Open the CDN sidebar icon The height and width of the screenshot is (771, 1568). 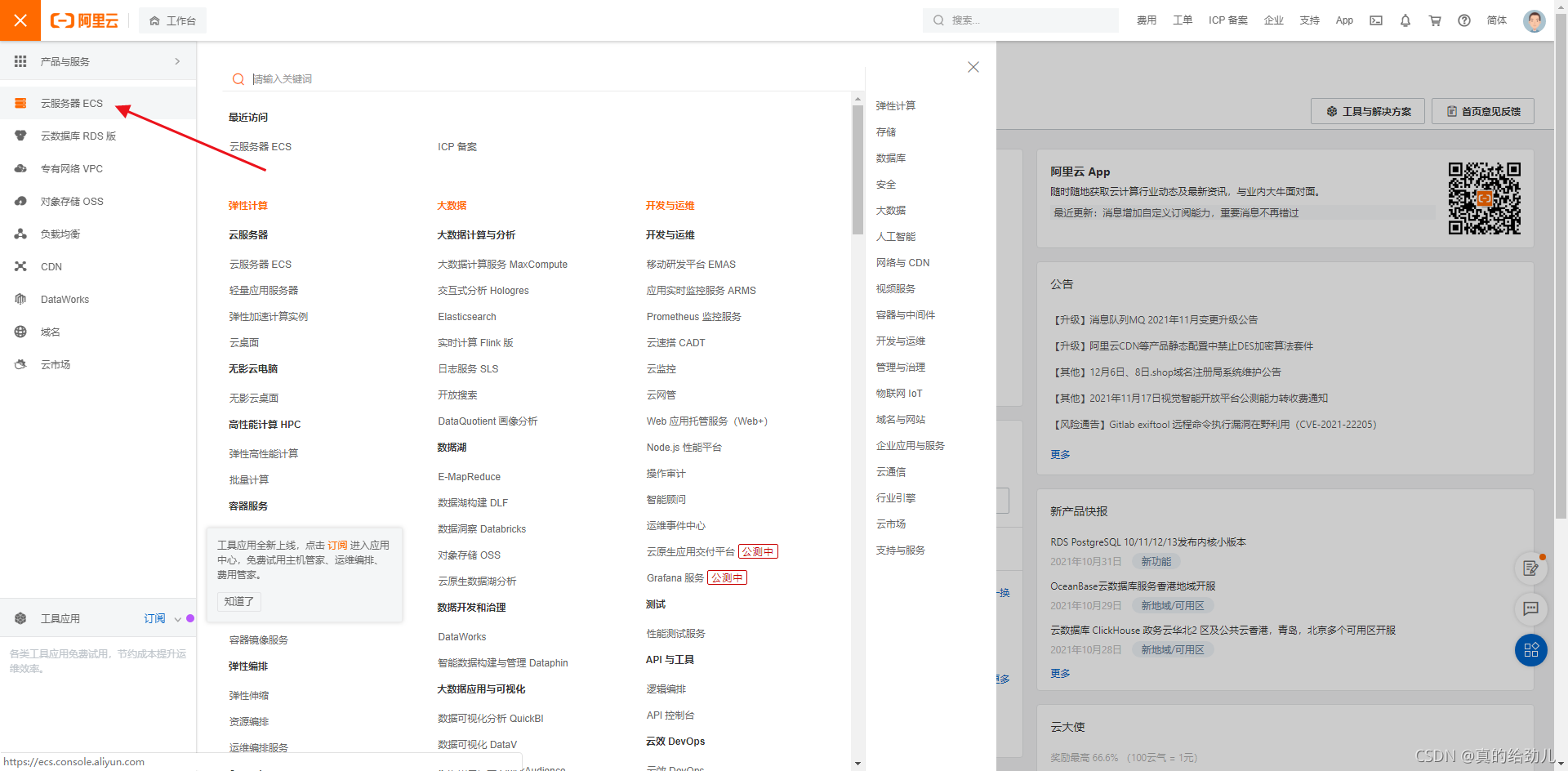(20, 267)
